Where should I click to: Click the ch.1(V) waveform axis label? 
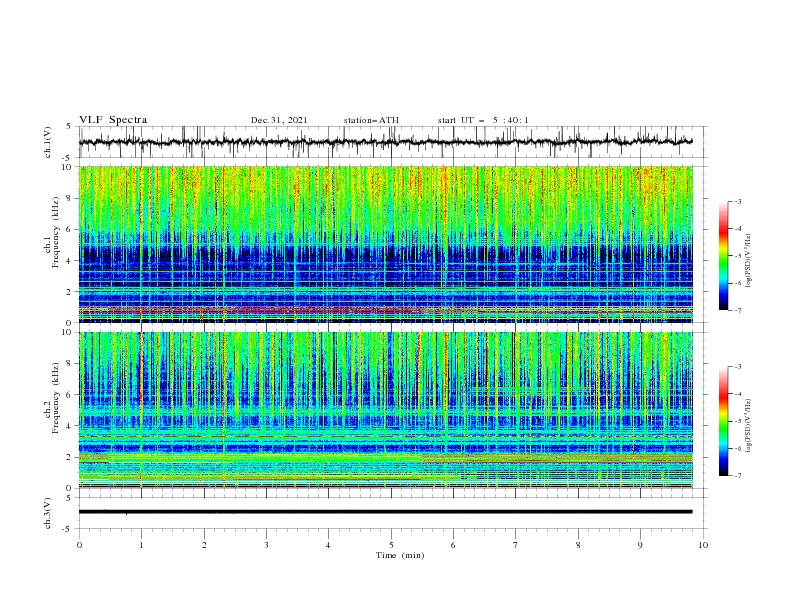[x=48, y=142]
